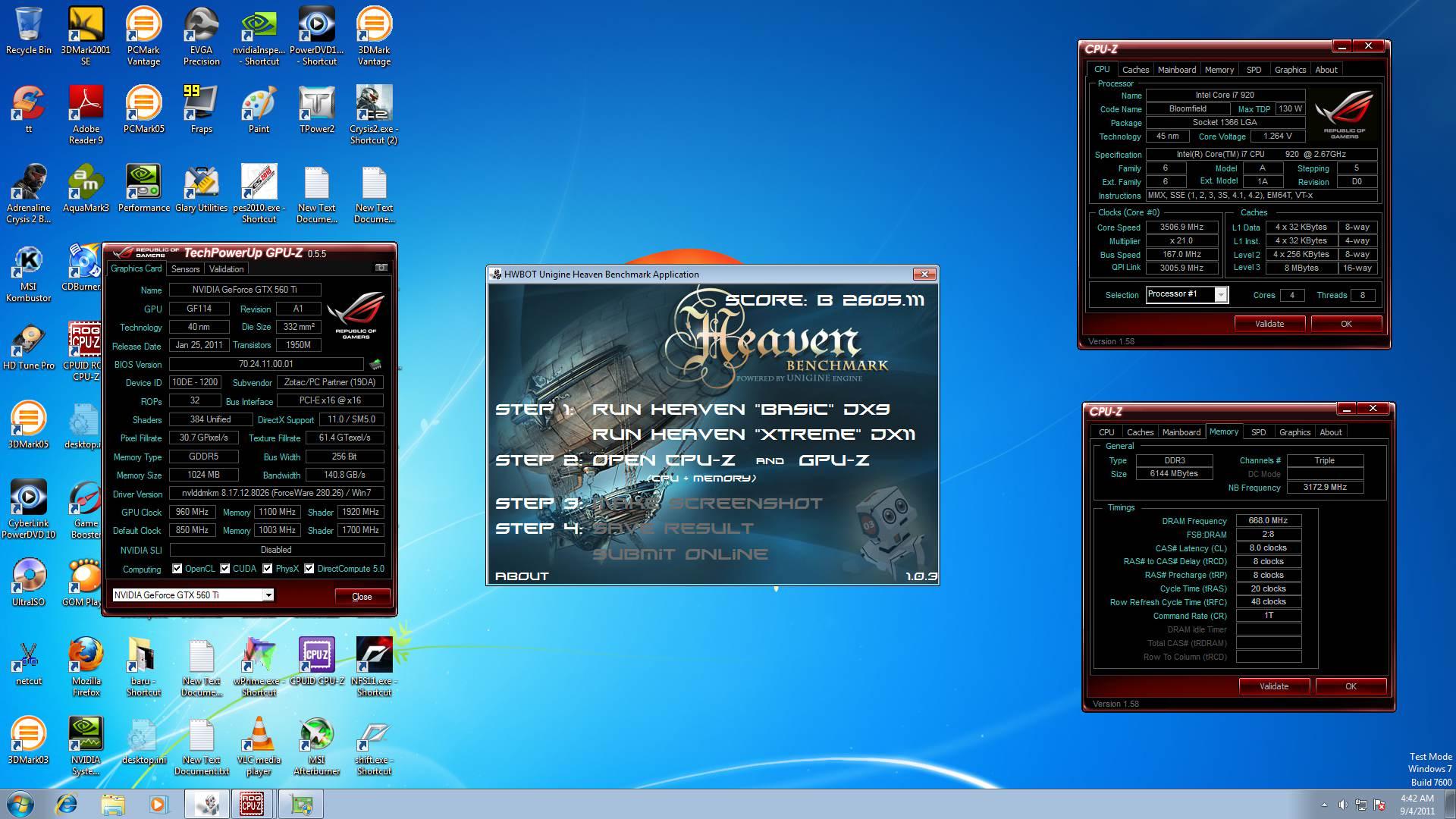This screenshot has height=819, width=1456.
Task: Open SPD tab in top CPU-Z
Action: click(1254, 70)
